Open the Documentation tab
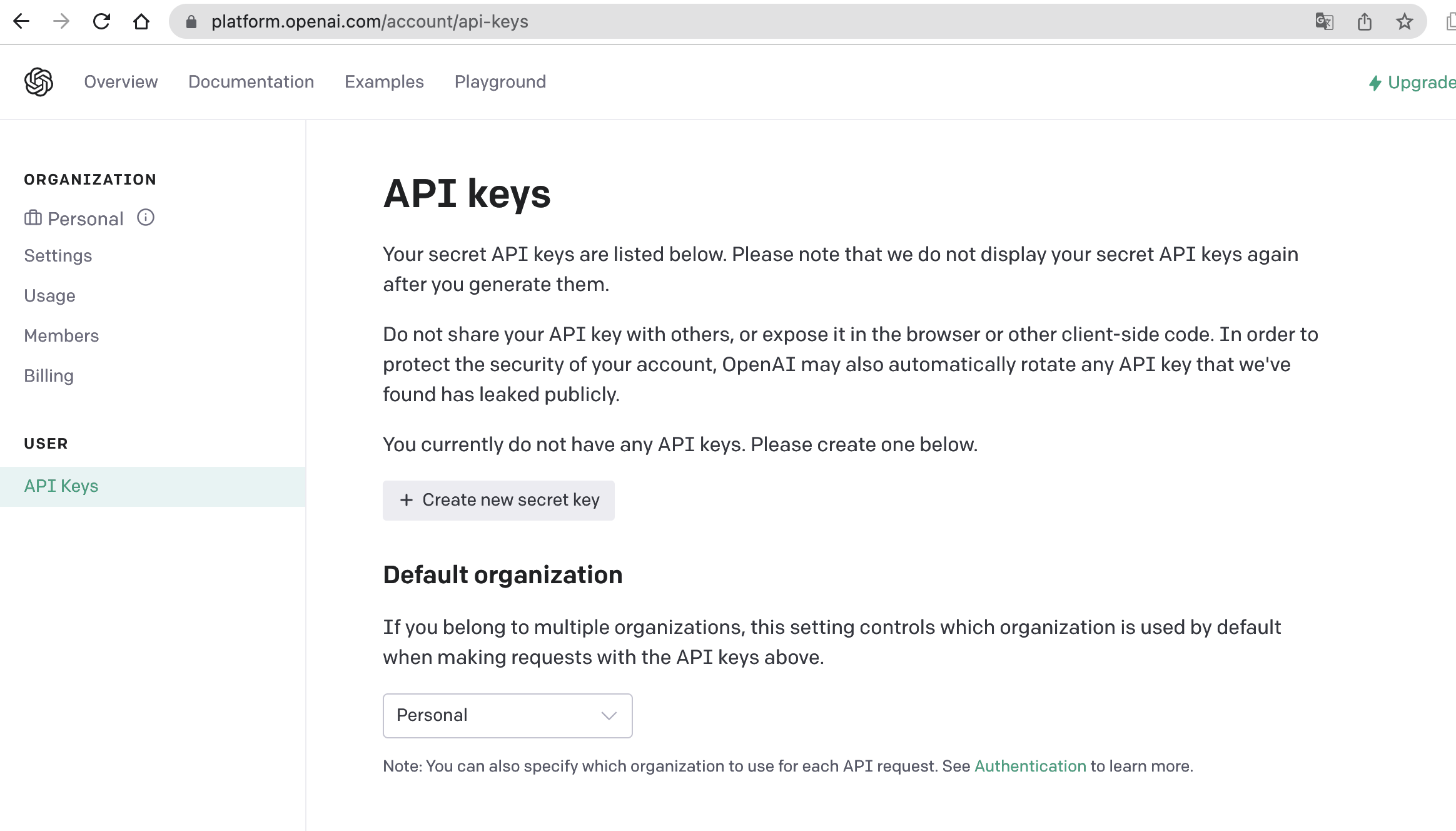 251,82
